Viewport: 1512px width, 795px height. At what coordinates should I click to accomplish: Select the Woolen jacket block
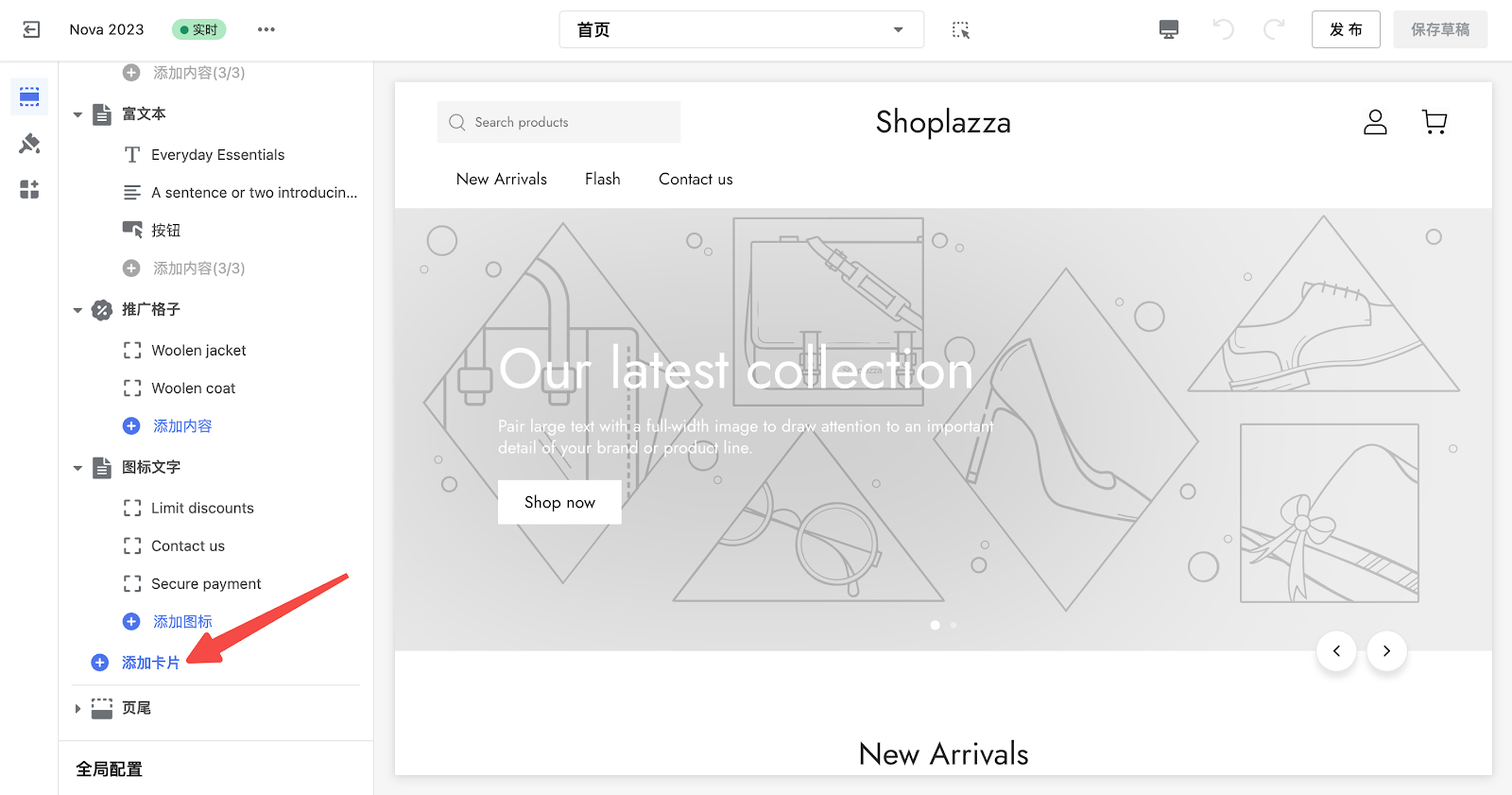[x=198, y=351]
